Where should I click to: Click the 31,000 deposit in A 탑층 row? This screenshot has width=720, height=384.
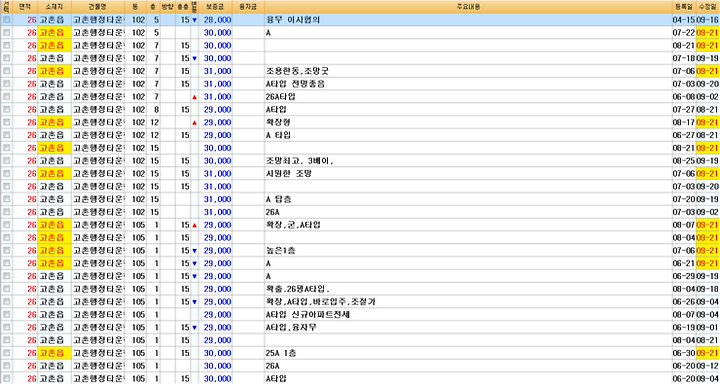point(217,200)
